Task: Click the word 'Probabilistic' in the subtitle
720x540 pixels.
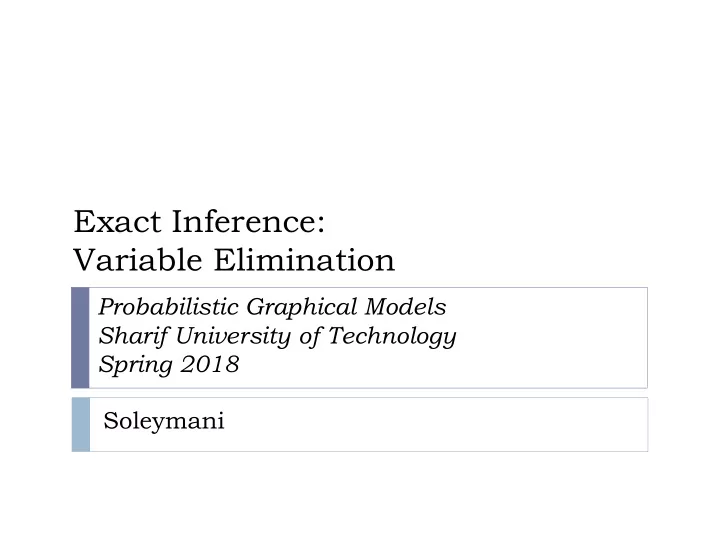Action: pyautogui.click(x=169, y=307)
